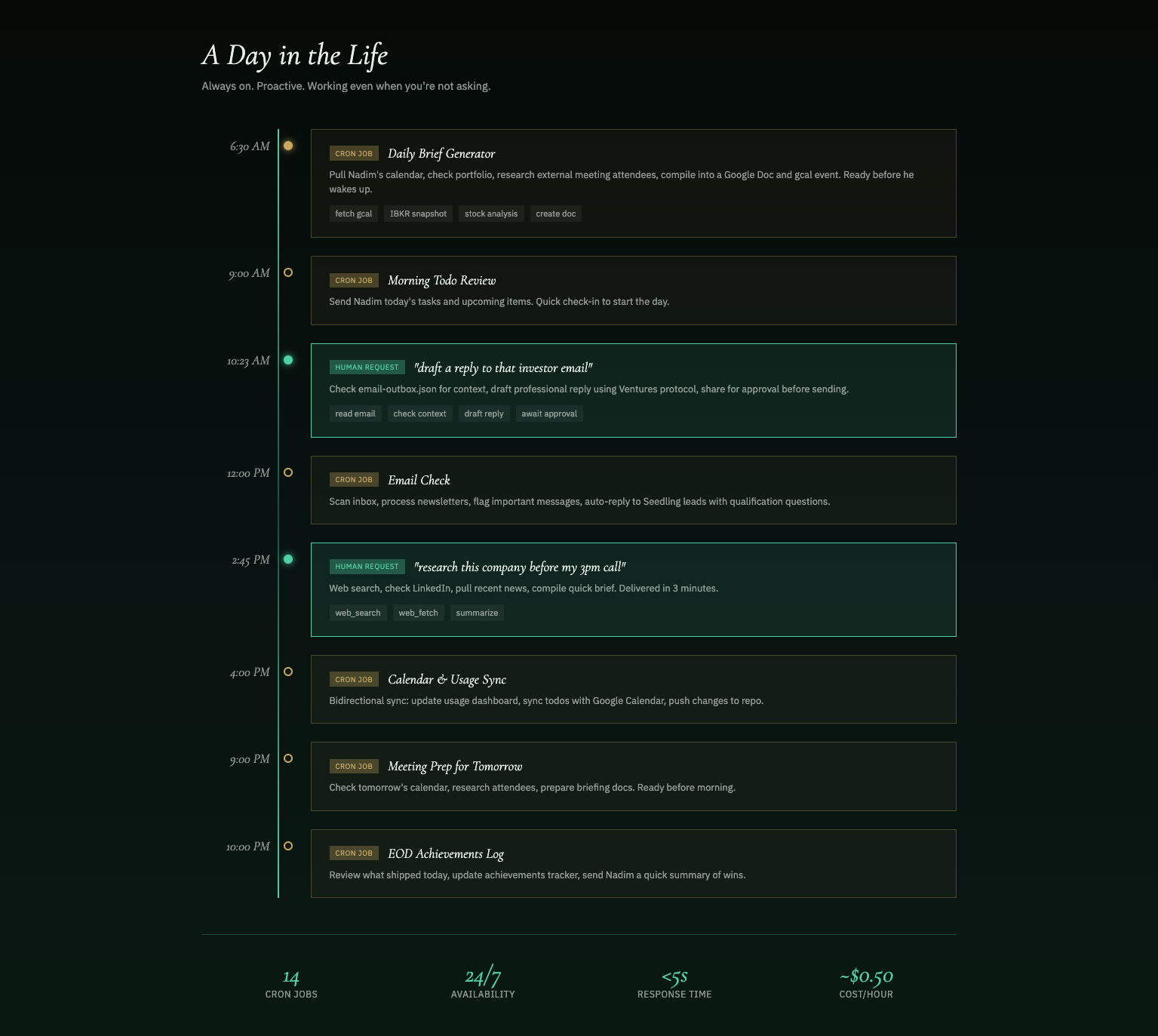Click the fetch gcal tag

coord(353,214)
